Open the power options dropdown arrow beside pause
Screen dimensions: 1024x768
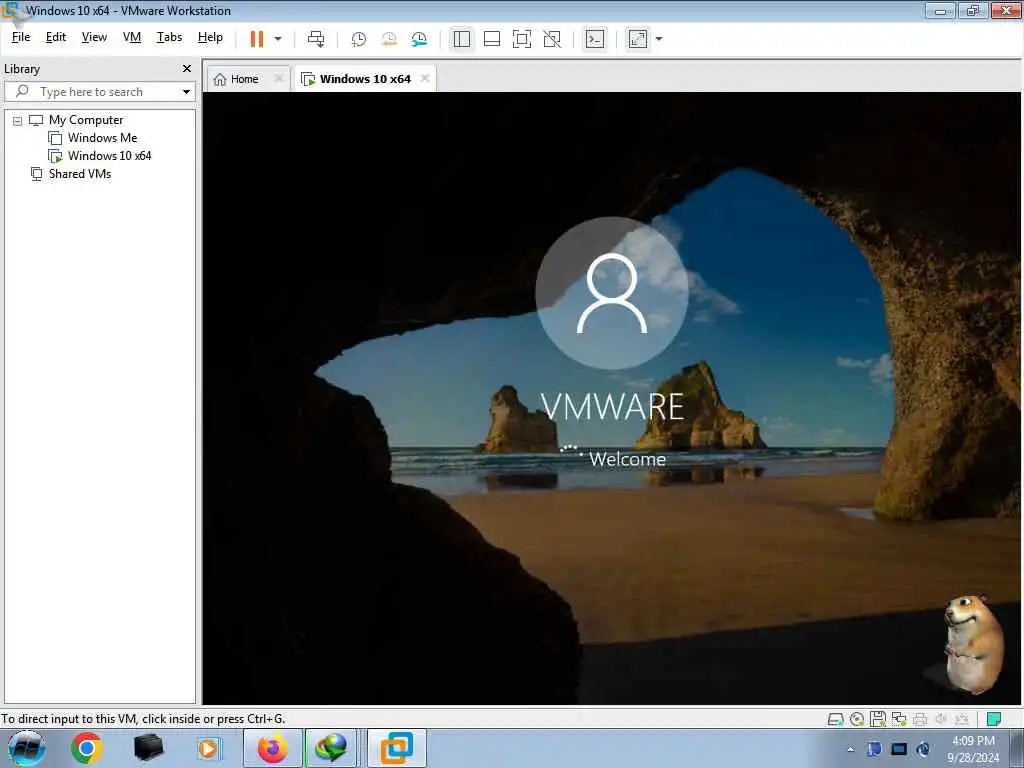point(278,39)
